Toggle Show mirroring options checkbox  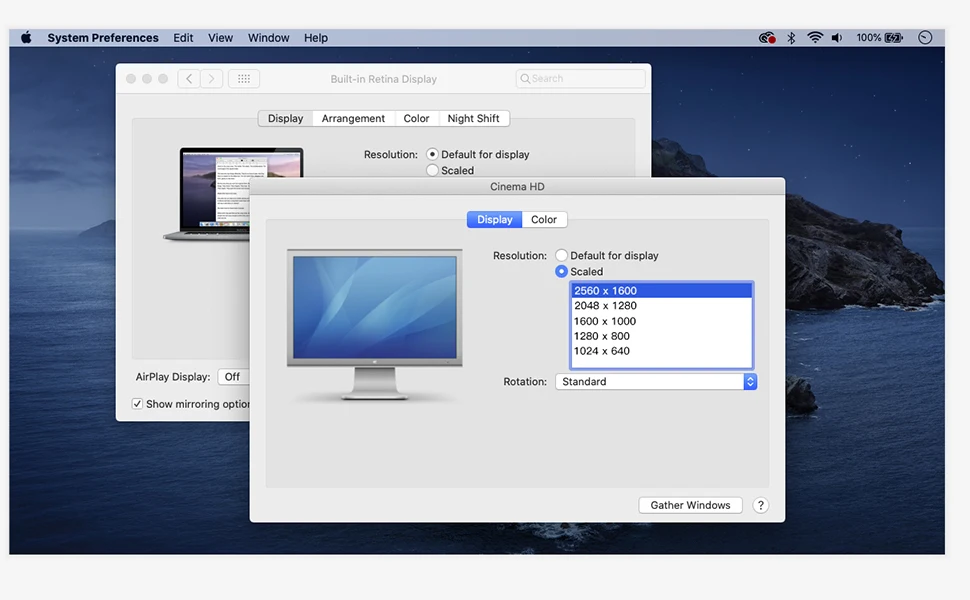[x=137, y=404]
